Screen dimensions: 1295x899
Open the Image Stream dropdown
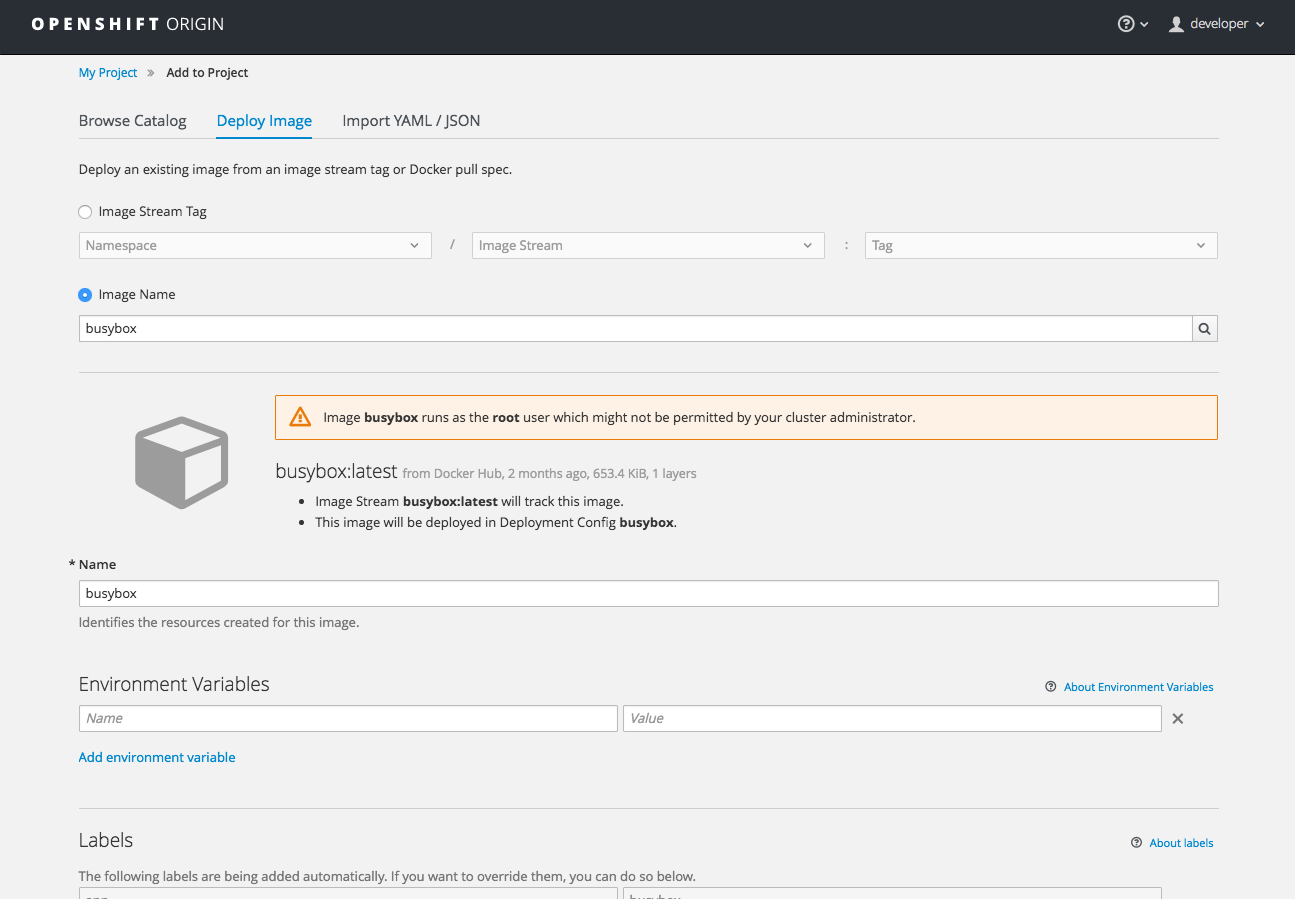(648, 246)
